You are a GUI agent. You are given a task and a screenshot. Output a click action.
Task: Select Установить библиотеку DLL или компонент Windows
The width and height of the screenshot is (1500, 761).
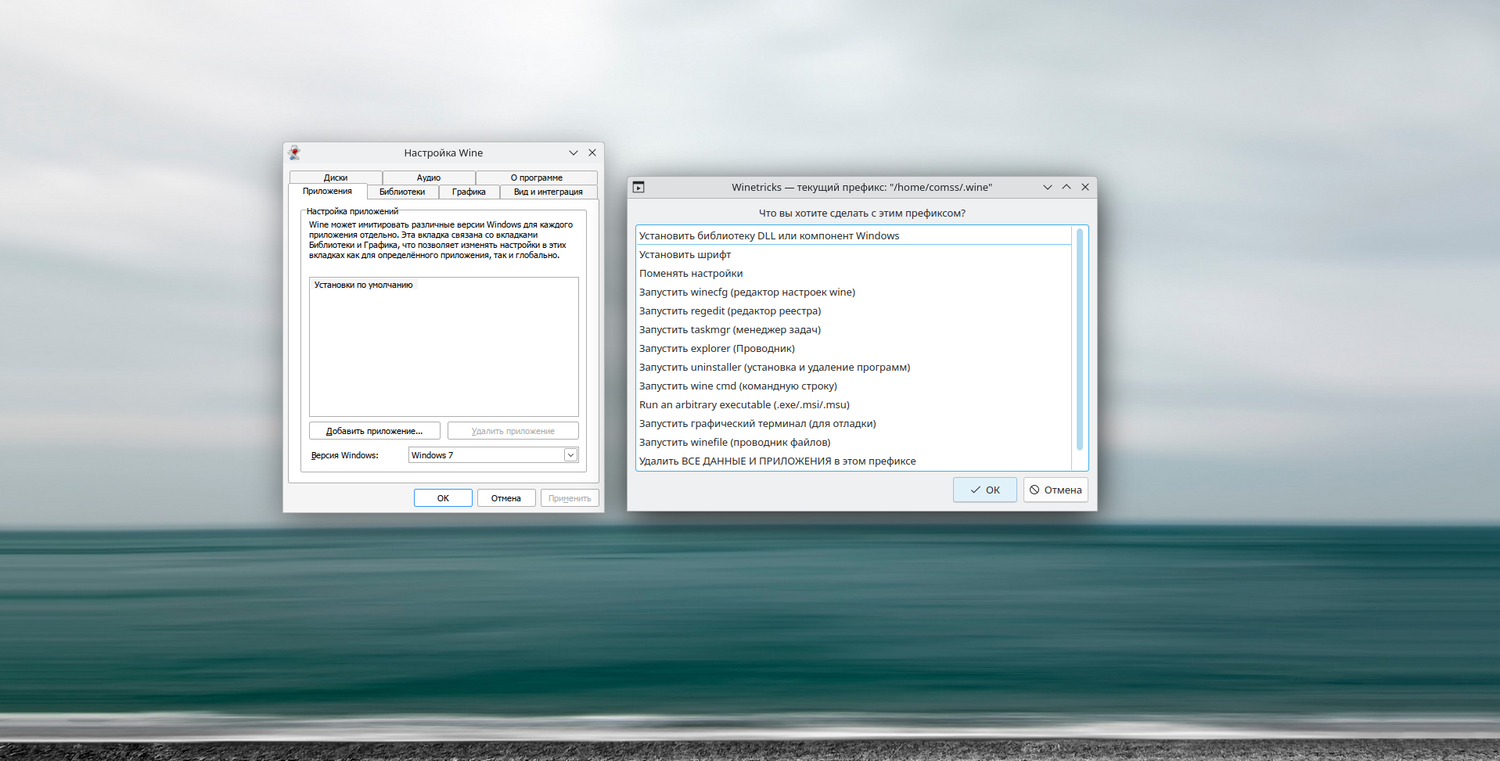(854, 236)
